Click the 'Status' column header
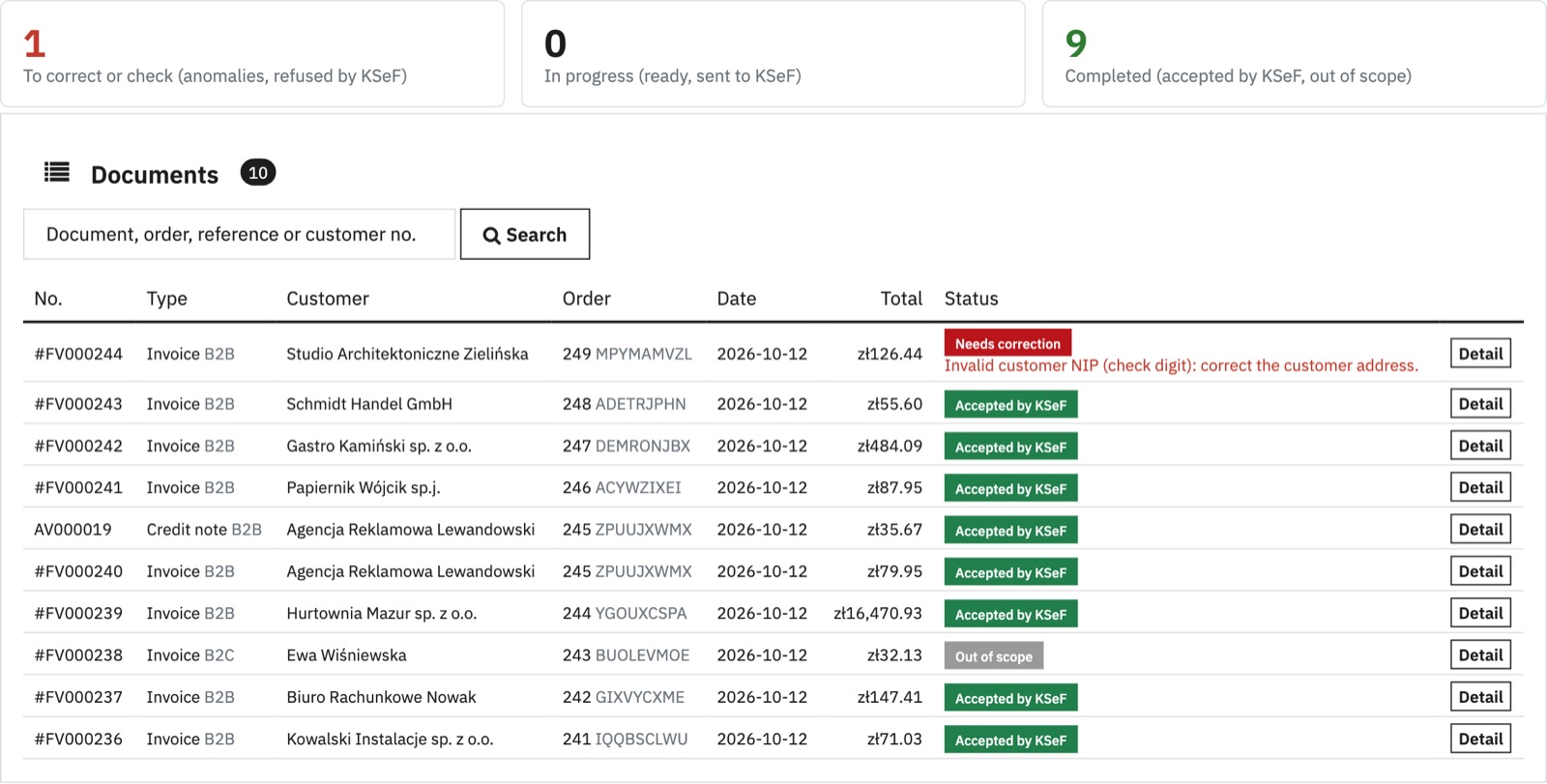 click(x=972, y=299)
